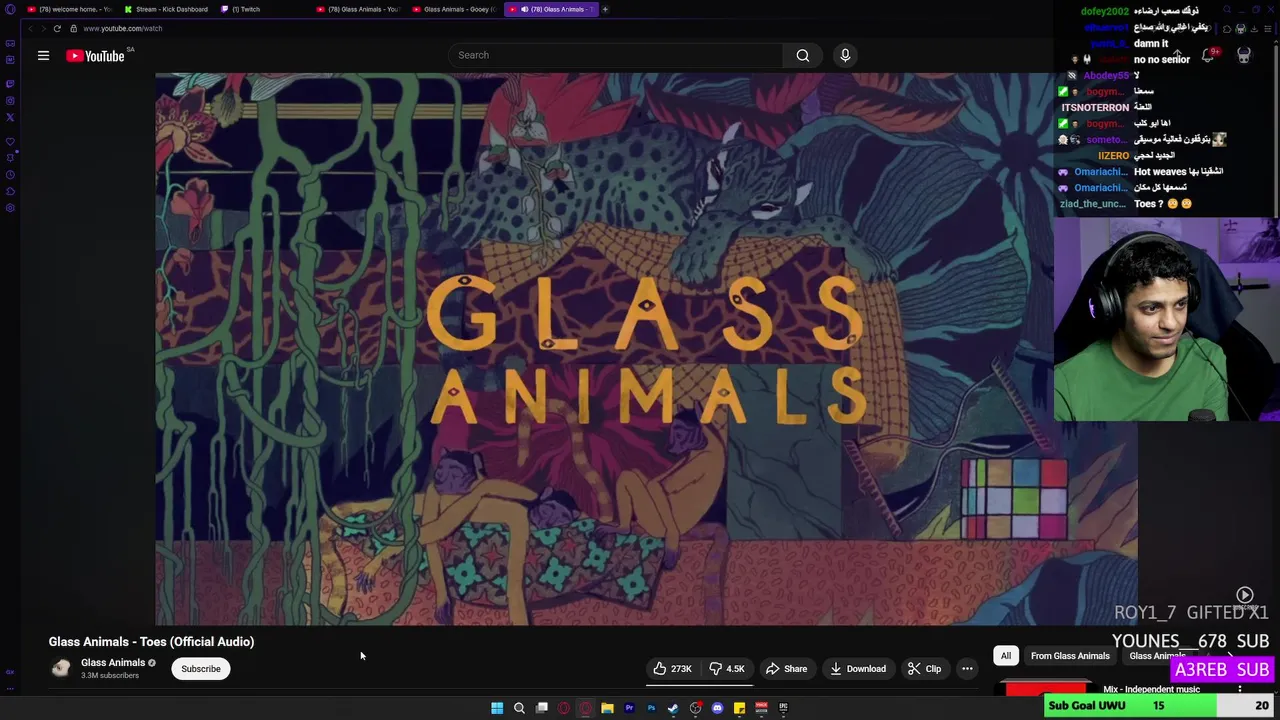The width and height of the screenshot is (1280, 720).
Task: Switch to Stream - Kick Dashboard tab
Action: (166, 9)
